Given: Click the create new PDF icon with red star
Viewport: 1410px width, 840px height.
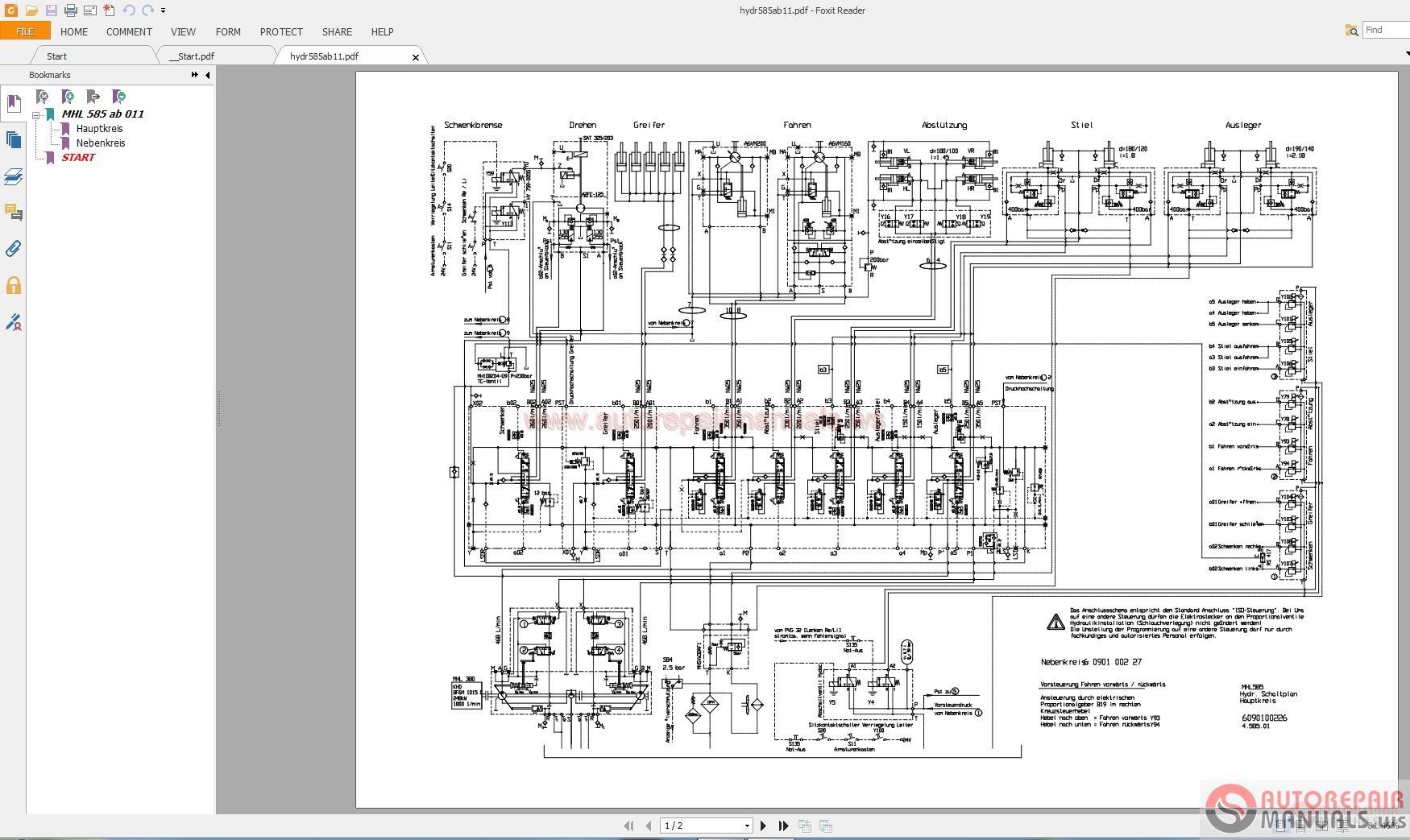Looking at the screenshot, I should coord(109,10).
